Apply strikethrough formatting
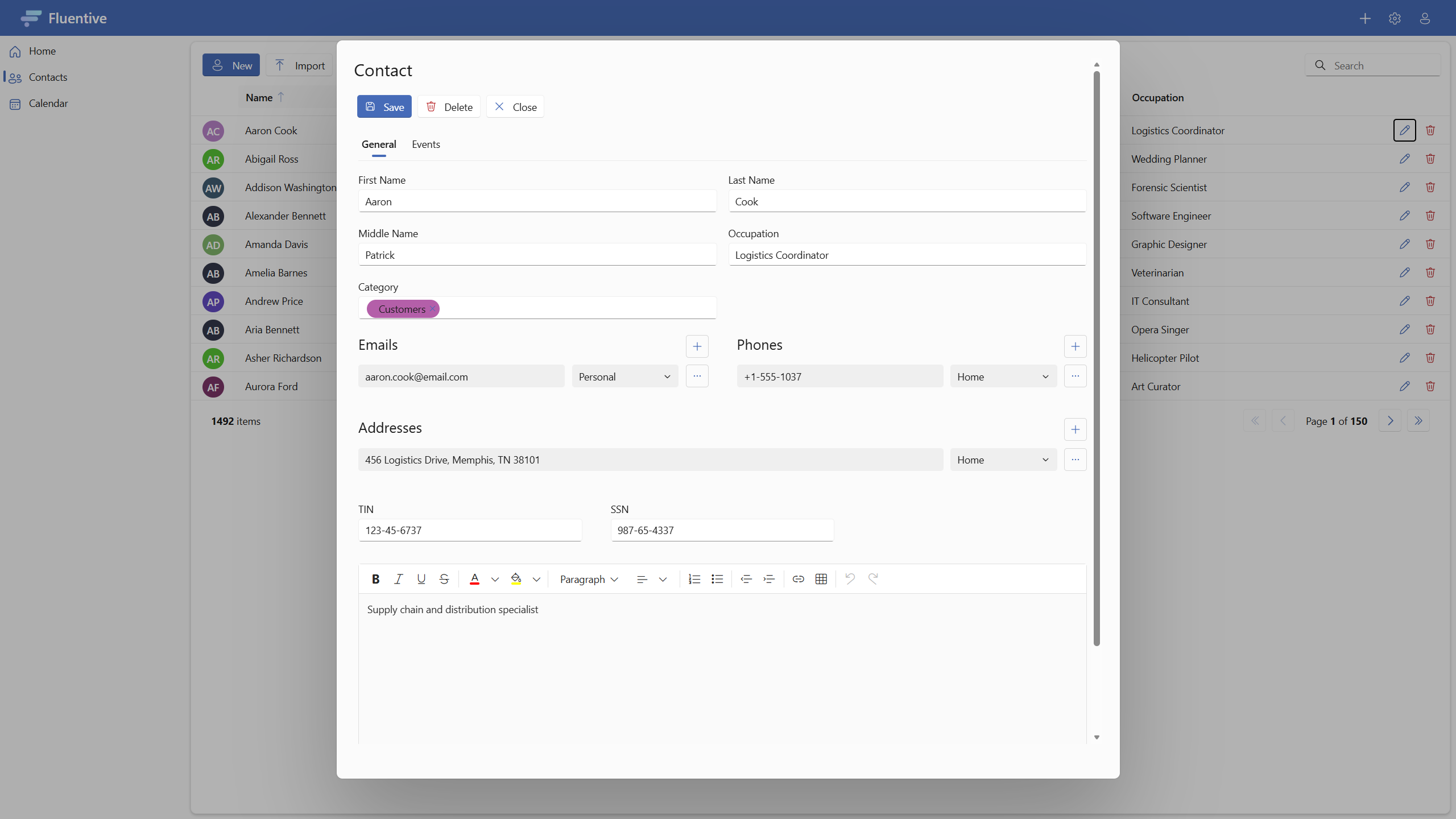Image resolution: width=1456 pixels, height=819 pixels. point(444,579)
